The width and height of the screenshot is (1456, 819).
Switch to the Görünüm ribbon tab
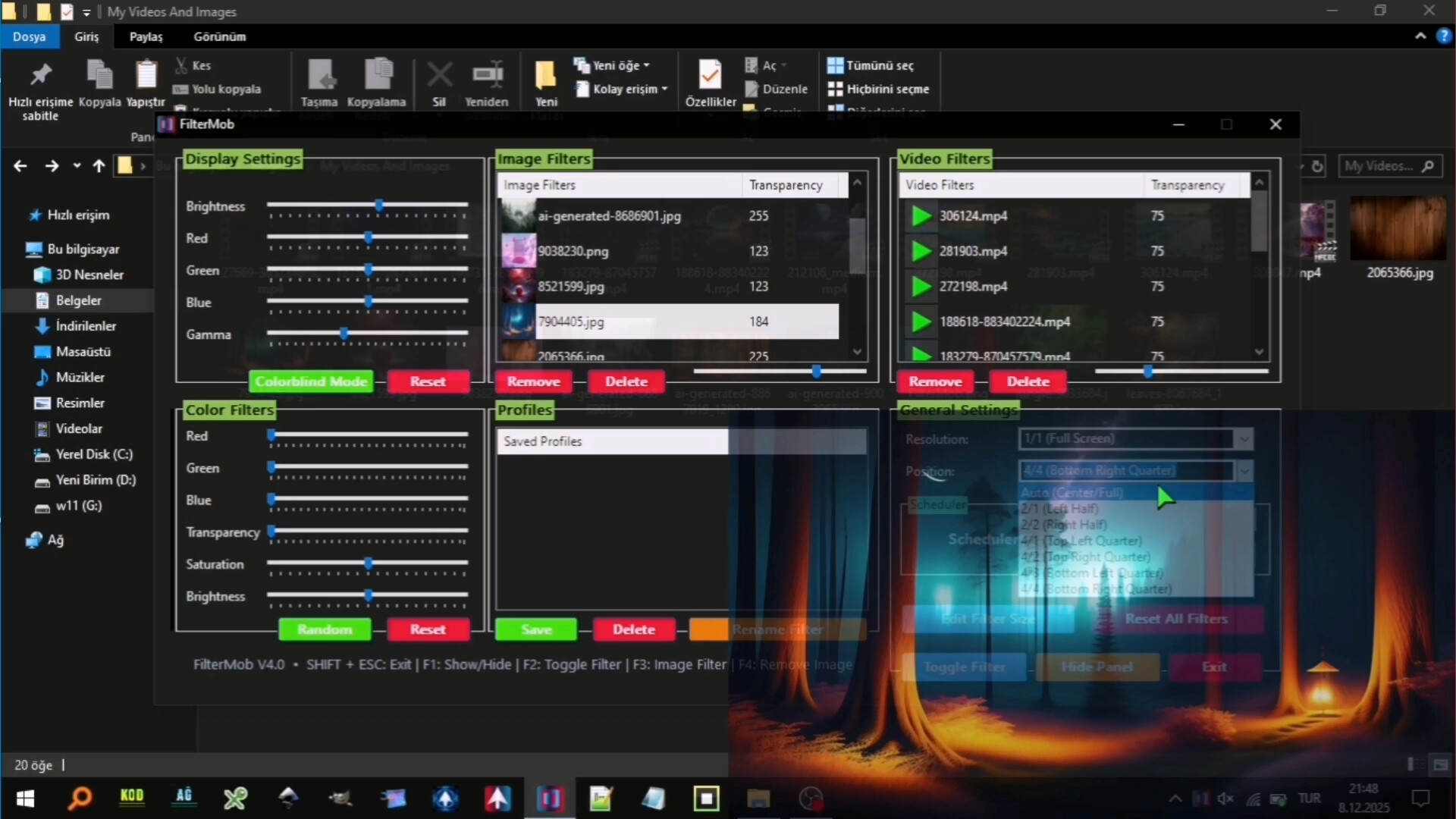click(220, 36)
